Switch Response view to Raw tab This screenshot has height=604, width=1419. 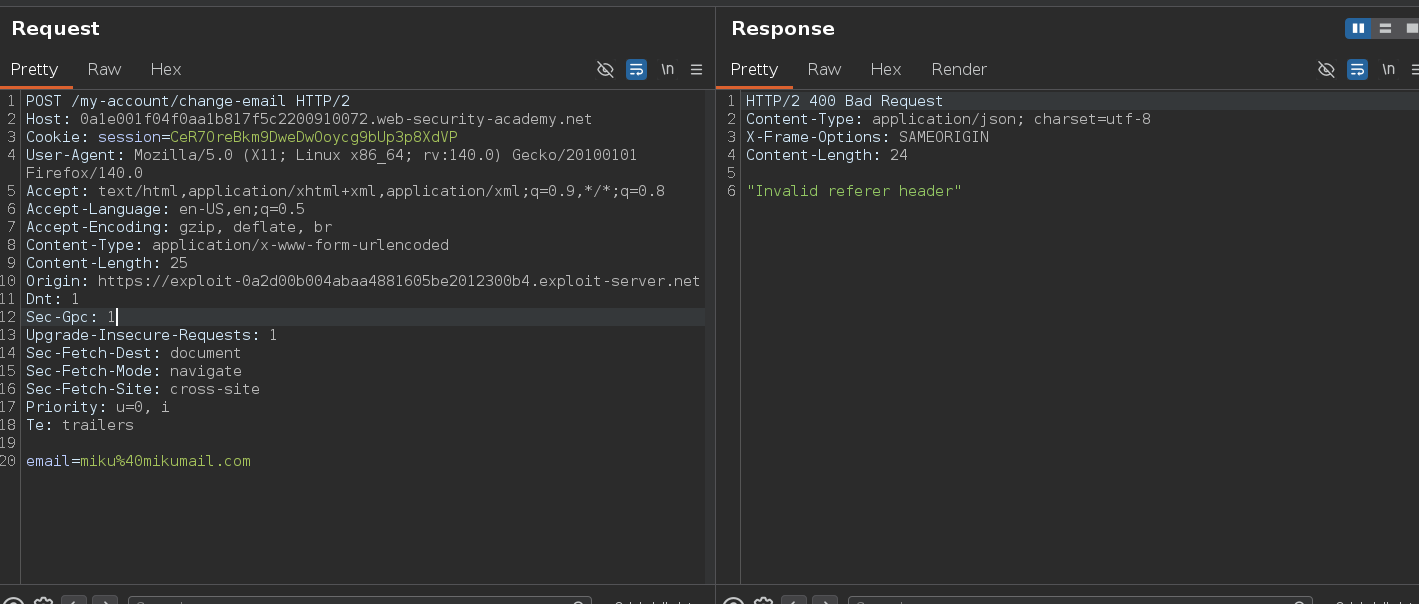(824, 69)
